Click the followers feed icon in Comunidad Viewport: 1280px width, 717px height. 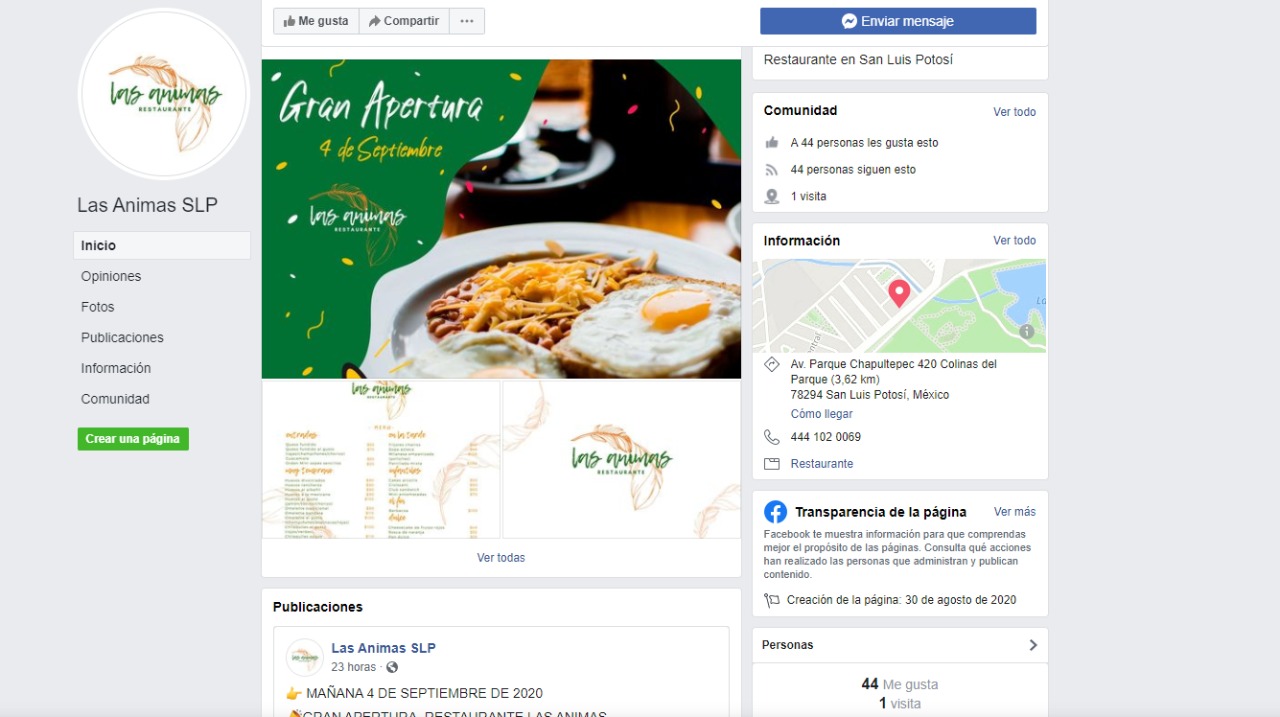(772, 170)
